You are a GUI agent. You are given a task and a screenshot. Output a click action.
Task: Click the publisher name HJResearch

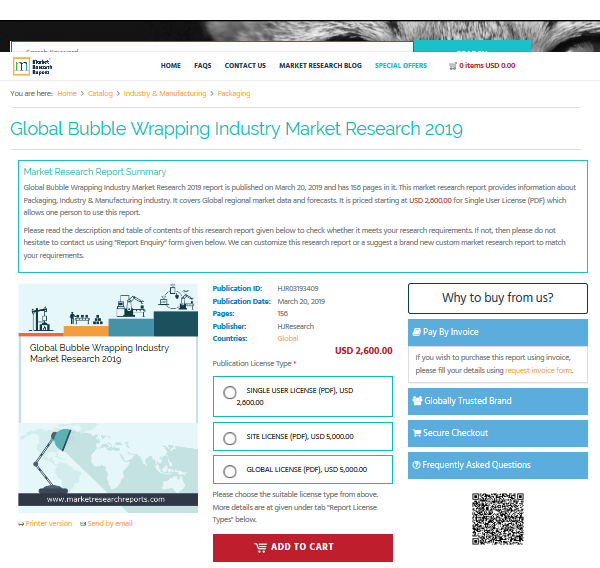click(295, 326)
